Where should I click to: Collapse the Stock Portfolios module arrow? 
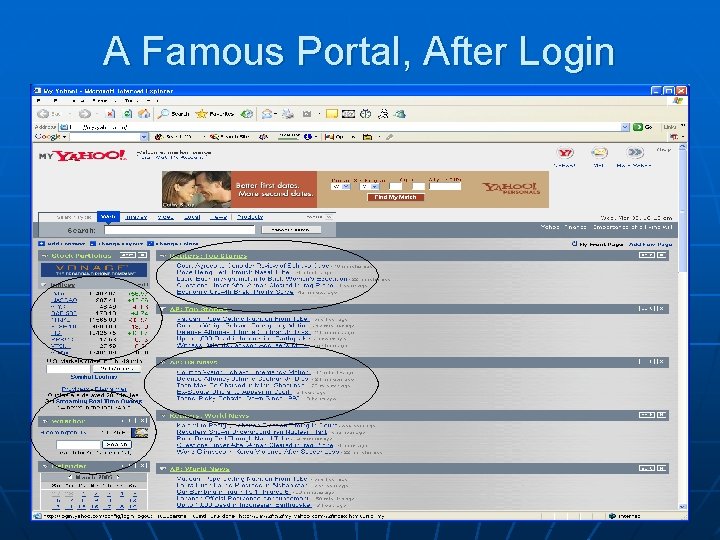(45, 256)
